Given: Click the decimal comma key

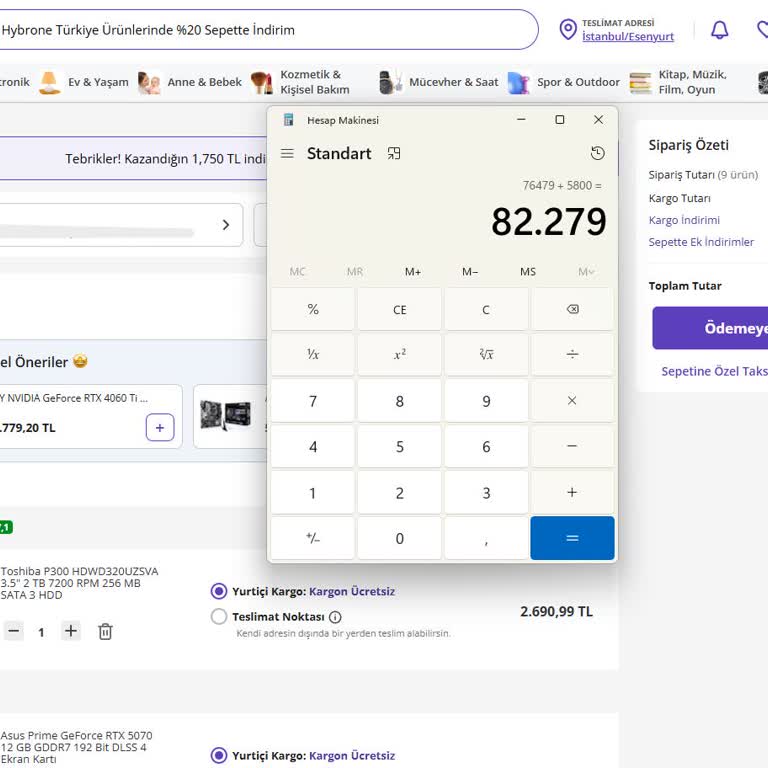Looking at the screenshot, I should point(486,538).
